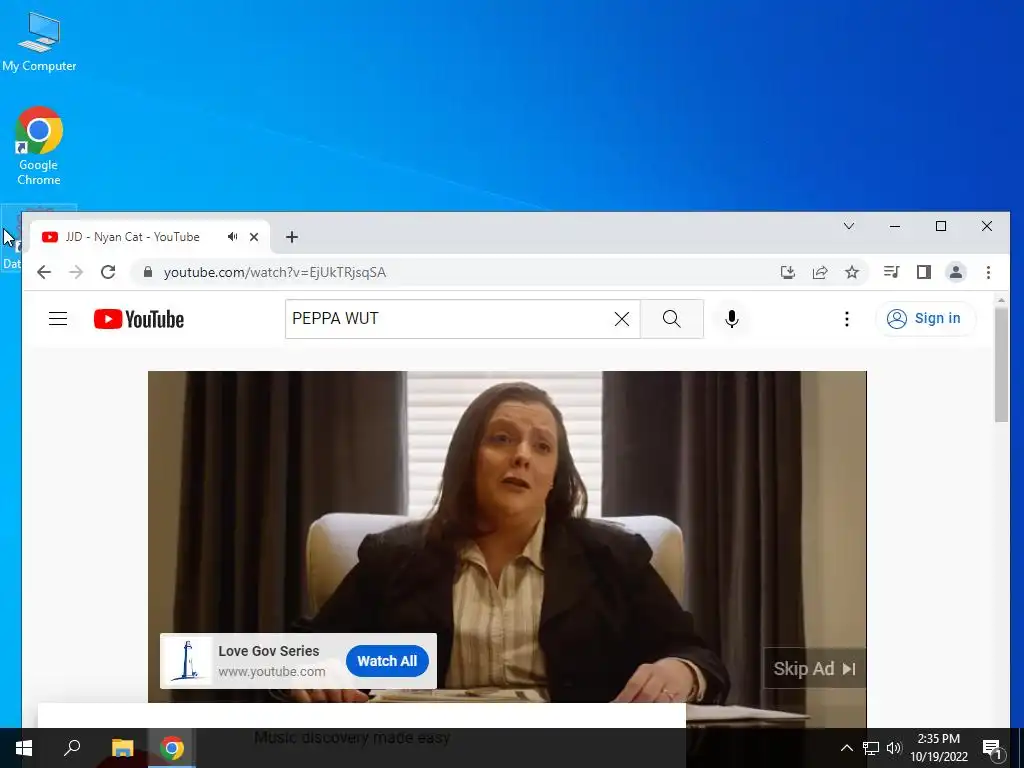Image resolution: width=1024 pixels, height=768 pixels.
Task: Close the JJD - Nyan Cat tab
Action: (254, 236)
